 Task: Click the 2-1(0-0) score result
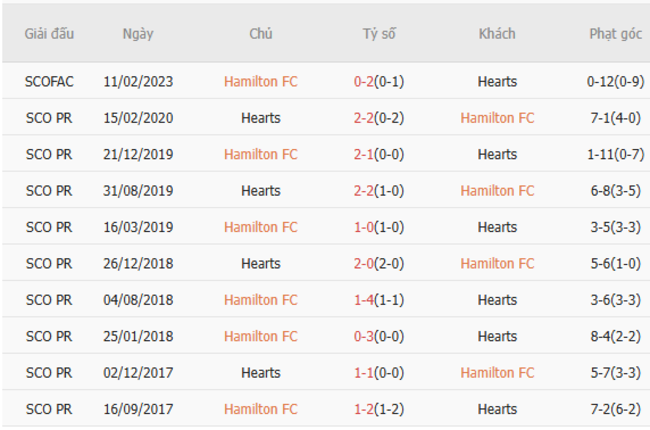click(379, 154)
